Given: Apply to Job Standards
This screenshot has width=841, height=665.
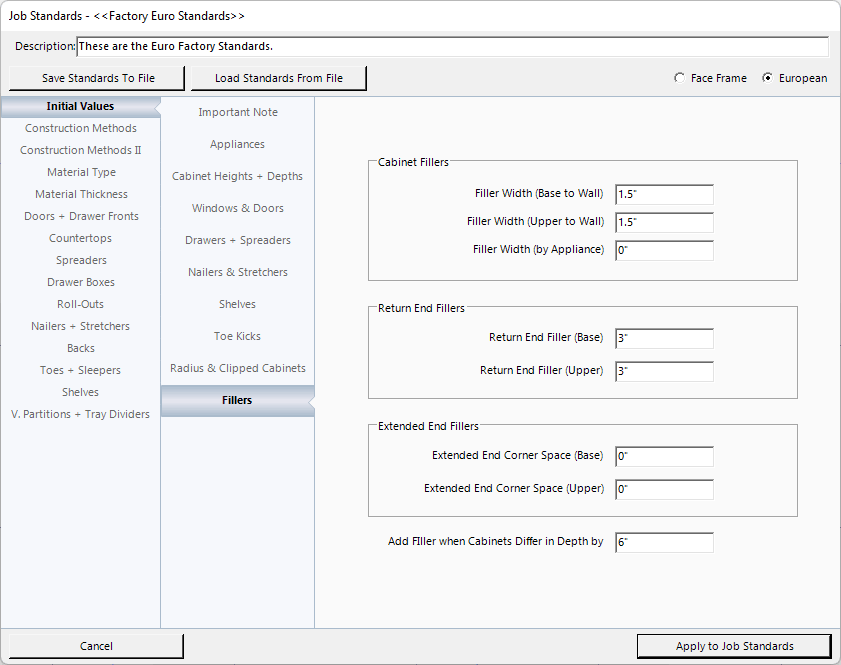Looking at the screenshot, I should [x=734, y=646].
